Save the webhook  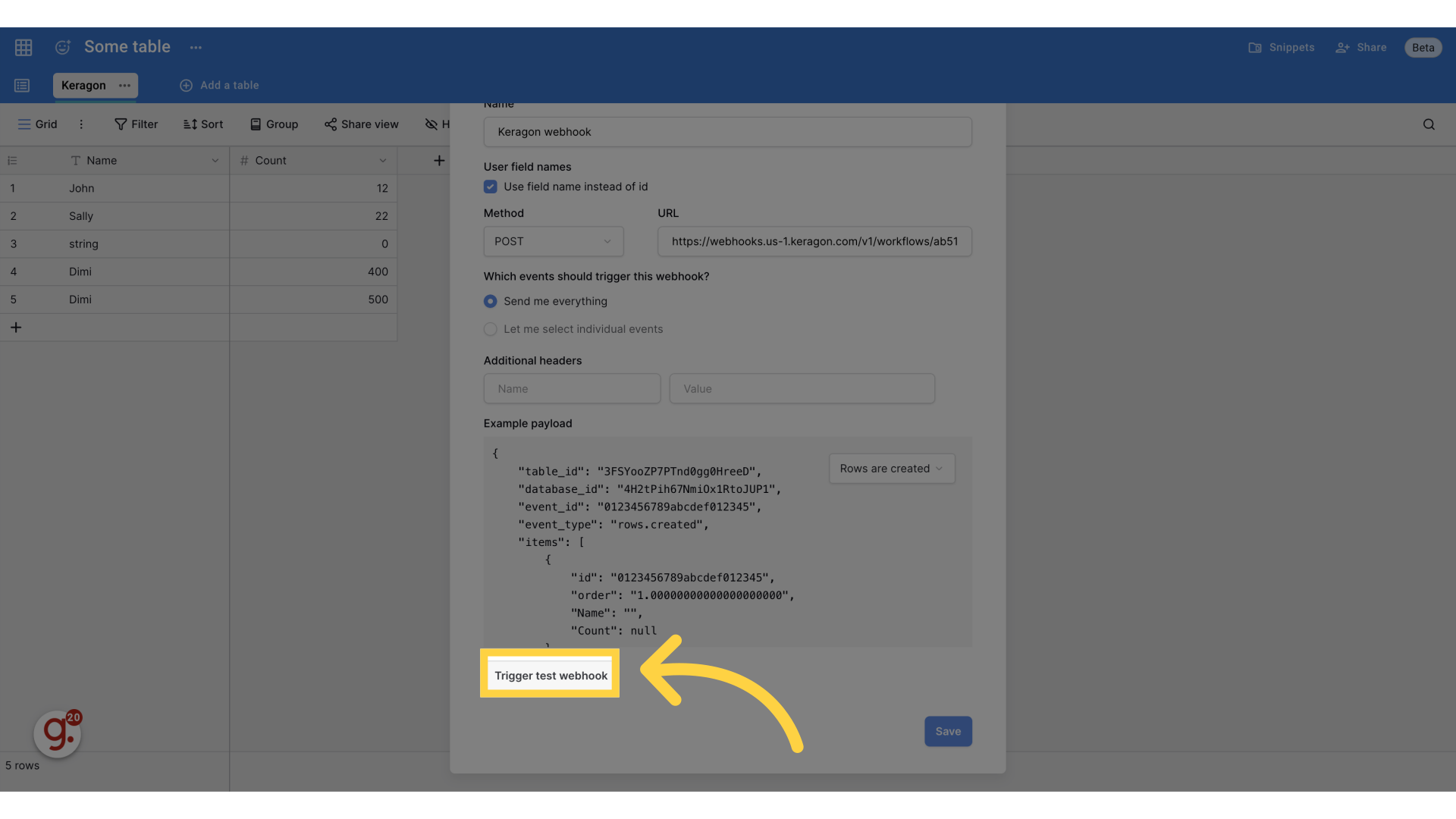tap(948, 731)
